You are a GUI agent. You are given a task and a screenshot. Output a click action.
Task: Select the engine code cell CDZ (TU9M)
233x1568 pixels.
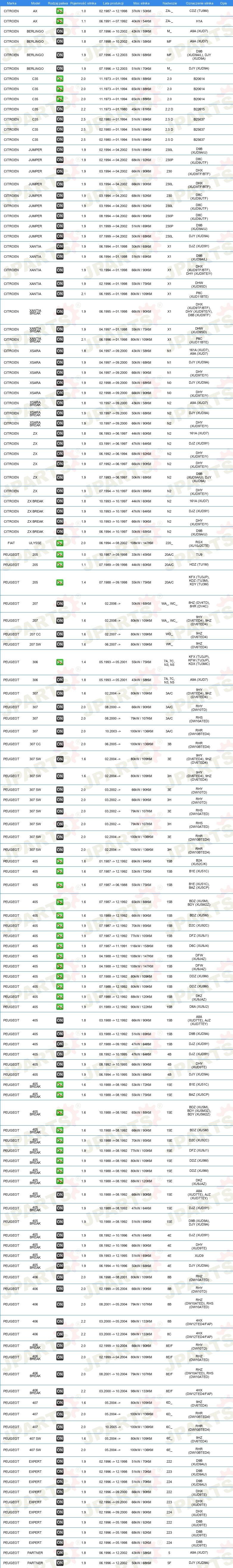point(199,11)
